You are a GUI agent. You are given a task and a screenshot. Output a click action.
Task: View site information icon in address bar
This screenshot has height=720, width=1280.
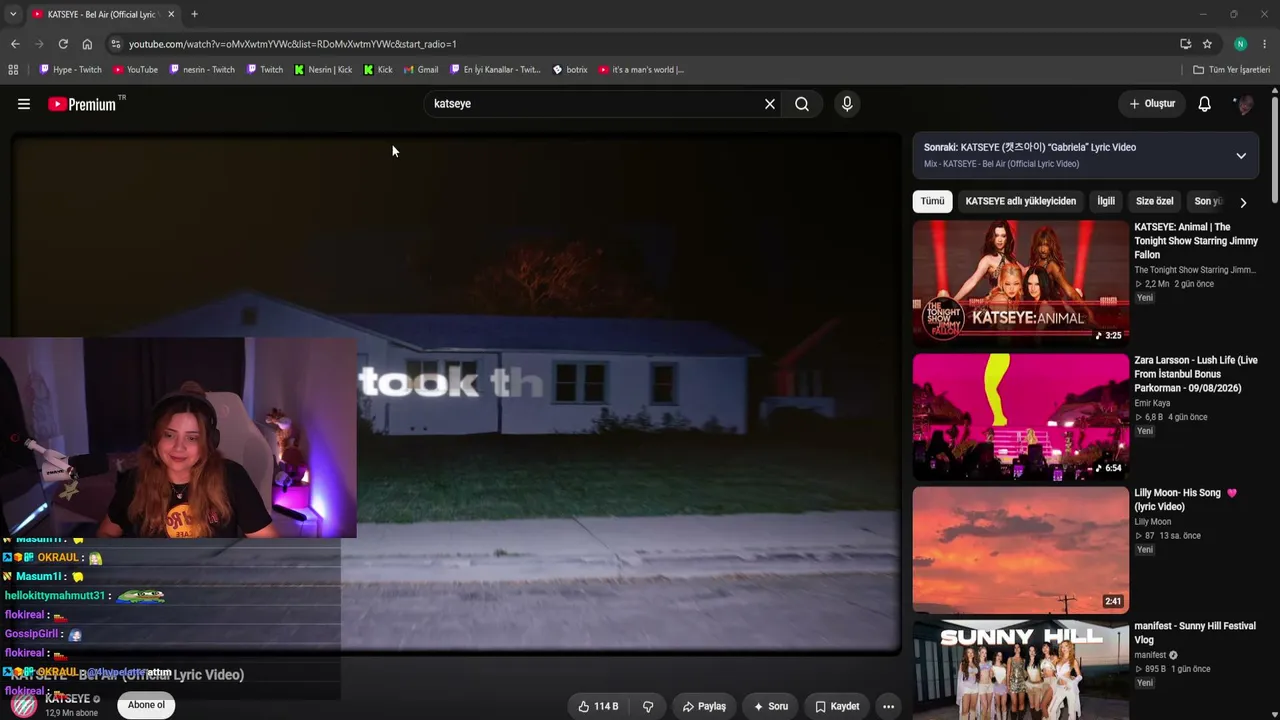pyautogui.click(x=116, y=44)
